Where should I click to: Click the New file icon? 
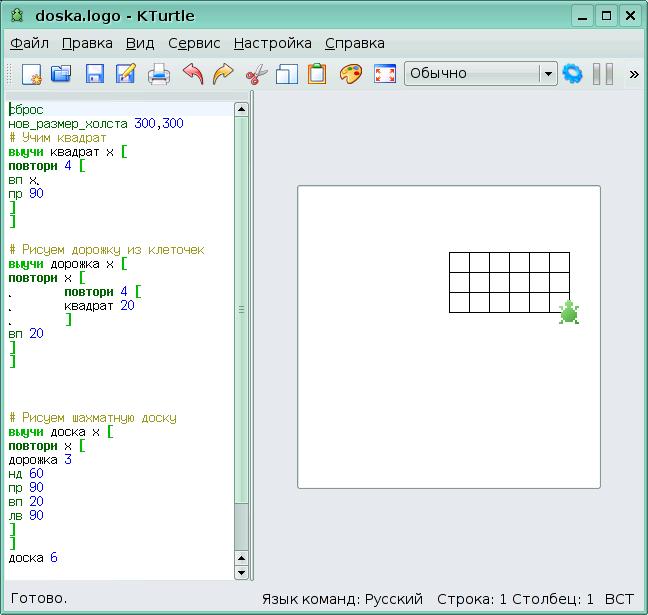[x=31, y=74]
